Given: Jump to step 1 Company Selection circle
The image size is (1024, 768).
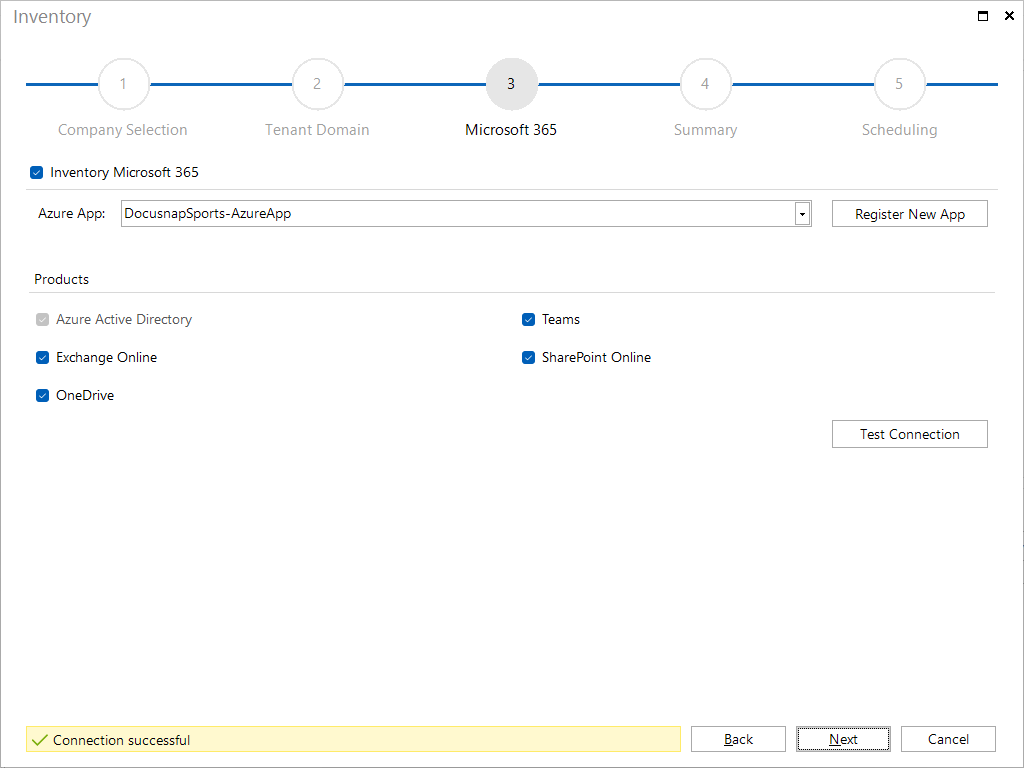Looking at the screenshot, I should (x=123, y=84).
